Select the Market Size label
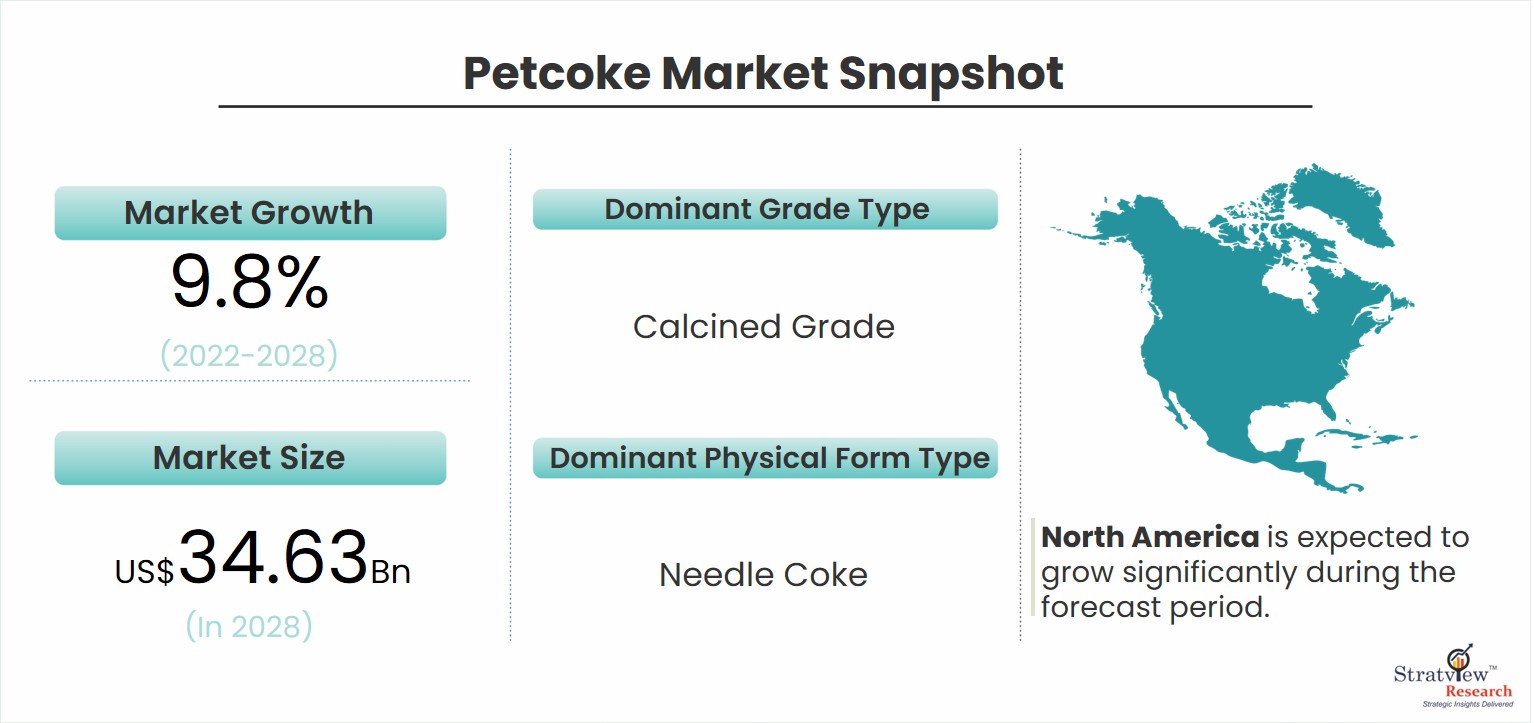Screen dimensions: 1534x723 coord(250,458)
